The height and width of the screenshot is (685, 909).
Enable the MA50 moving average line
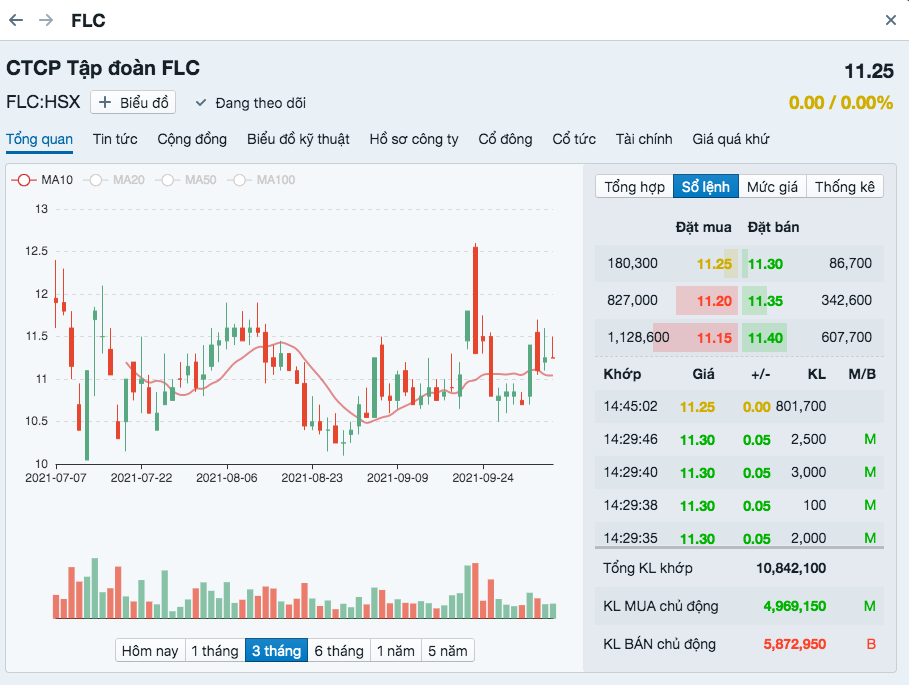click(x=186, y=180)
